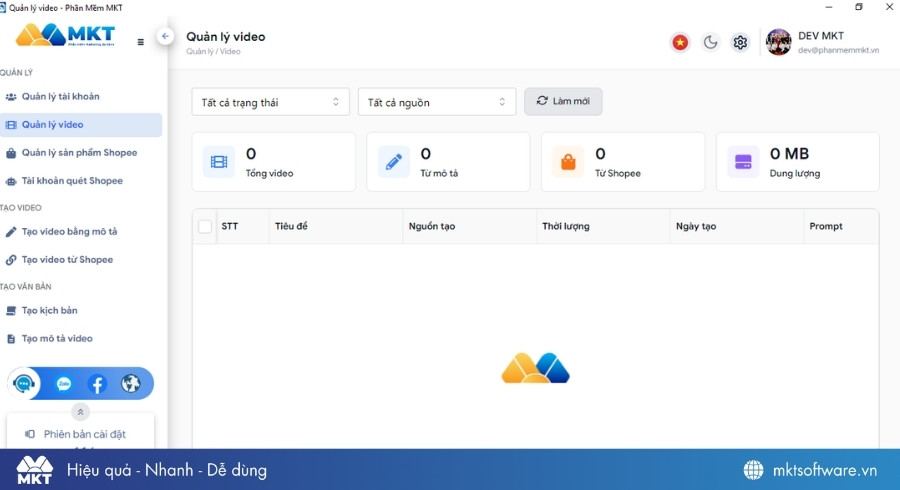
Task: Open Tạo mô tả video page
Action: point(81,339)
